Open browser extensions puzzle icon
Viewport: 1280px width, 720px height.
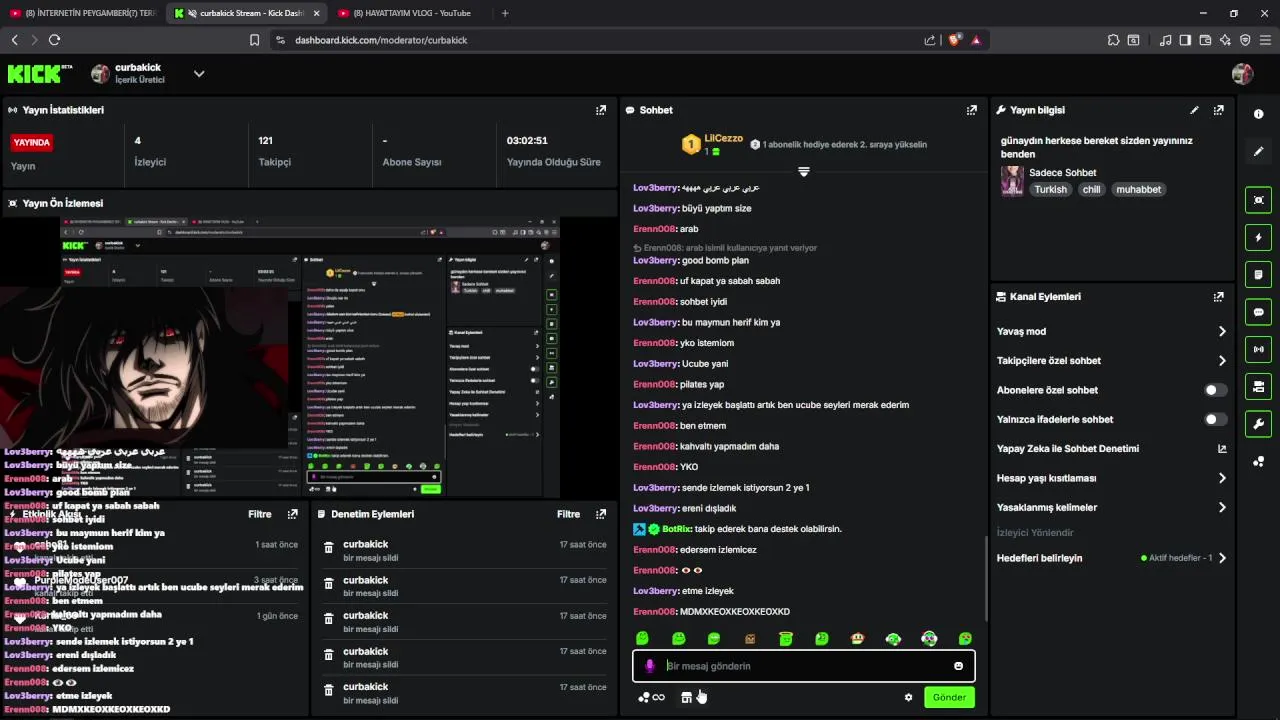pos(1113,40)
